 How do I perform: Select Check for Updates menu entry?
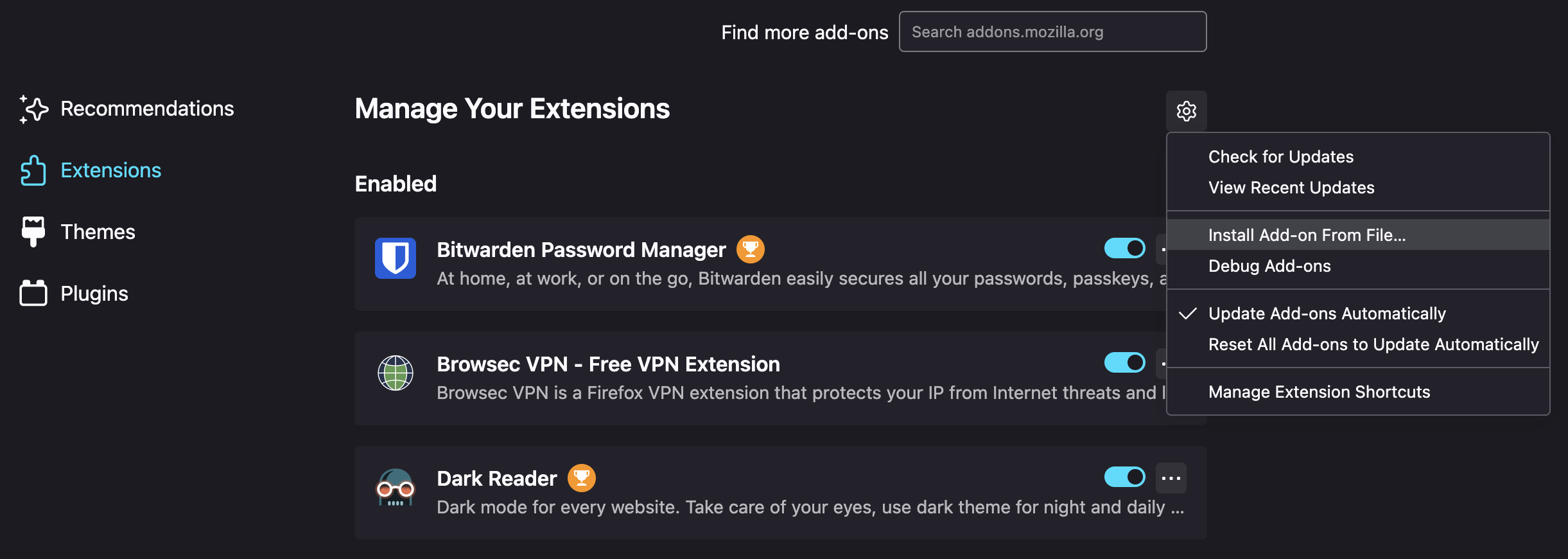[x=1280, y=157]
